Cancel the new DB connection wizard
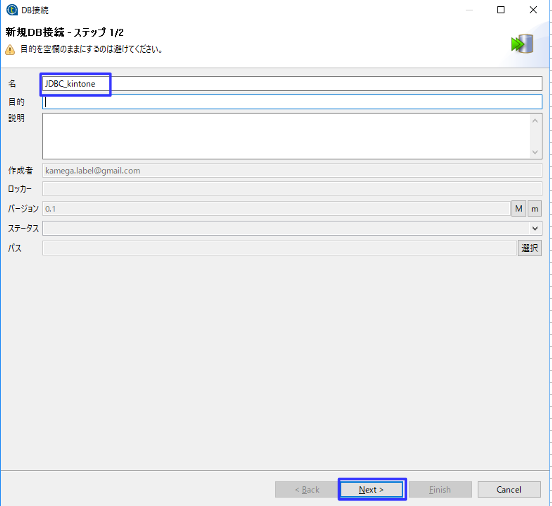552x506 pixels. coord(509,489)
